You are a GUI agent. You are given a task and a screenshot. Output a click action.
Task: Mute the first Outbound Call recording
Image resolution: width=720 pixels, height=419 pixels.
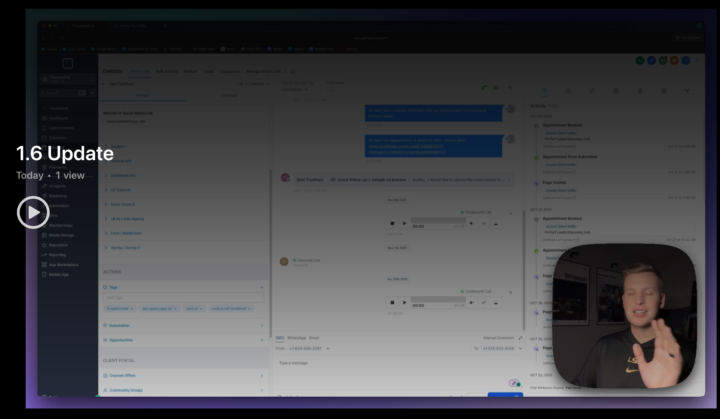click(x=472, y=223)
